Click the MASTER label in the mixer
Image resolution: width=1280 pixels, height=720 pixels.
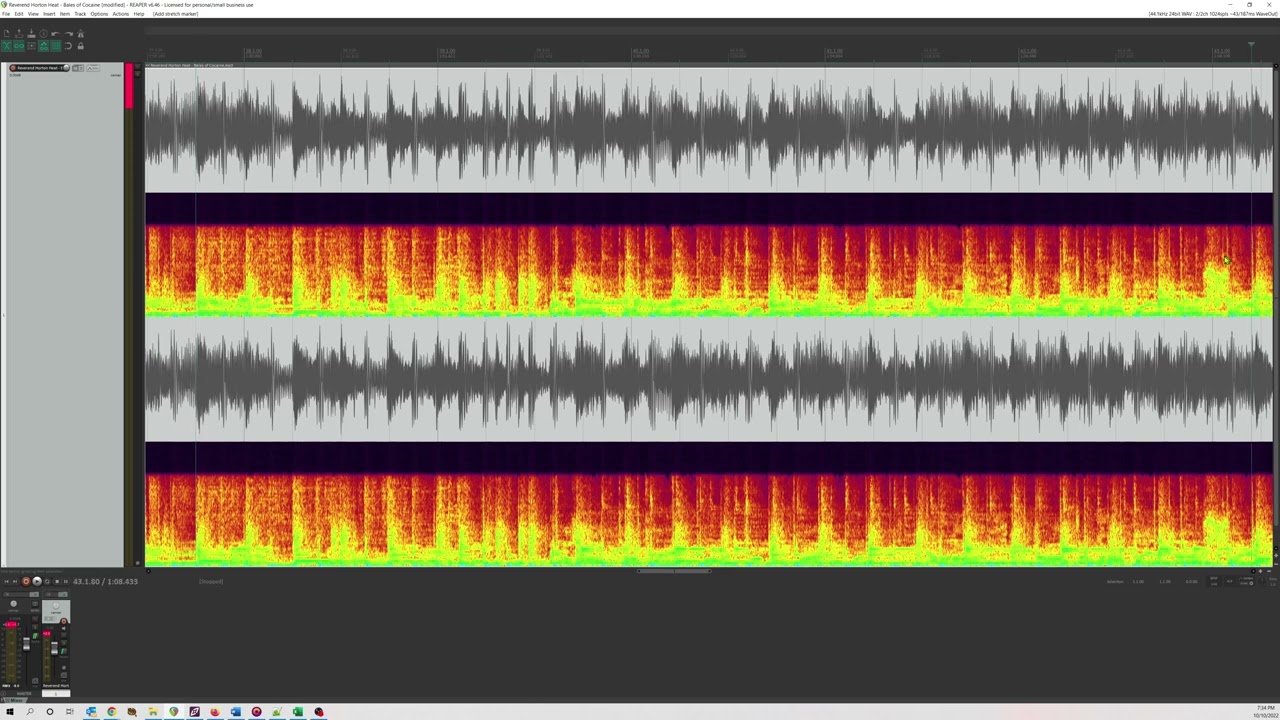point(24,693)
